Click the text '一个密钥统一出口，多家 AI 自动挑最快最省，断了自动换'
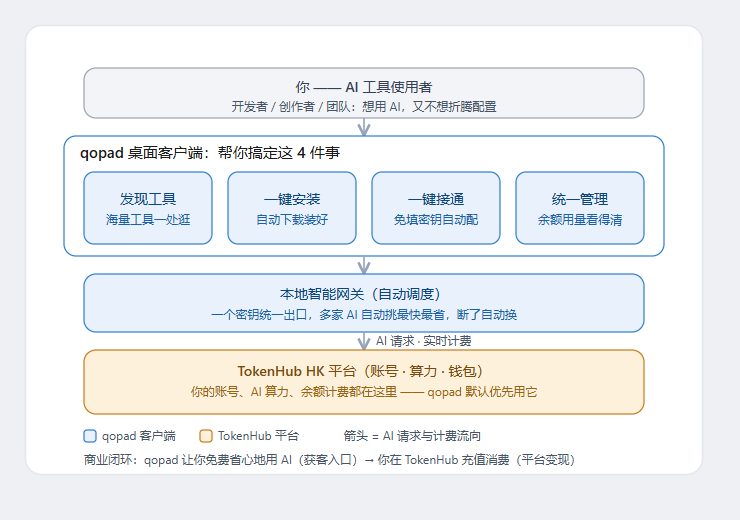 tap(364, 315)
